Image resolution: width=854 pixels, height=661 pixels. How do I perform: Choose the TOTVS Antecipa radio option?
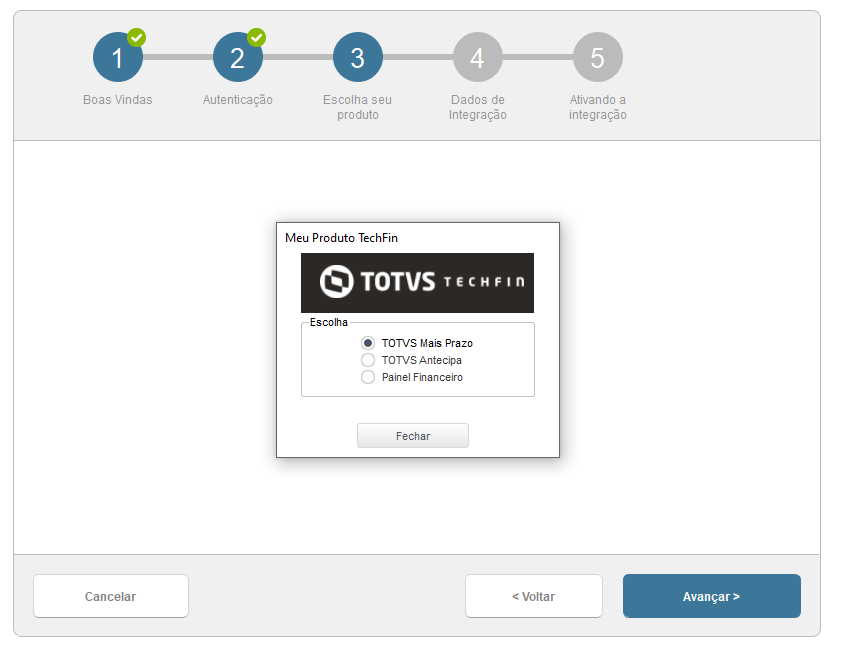(412, 360)
